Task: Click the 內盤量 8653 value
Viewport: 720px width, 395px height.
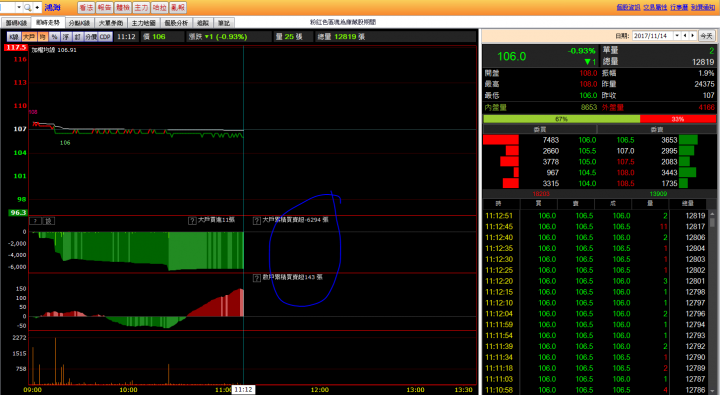Action: click(589, 107)
